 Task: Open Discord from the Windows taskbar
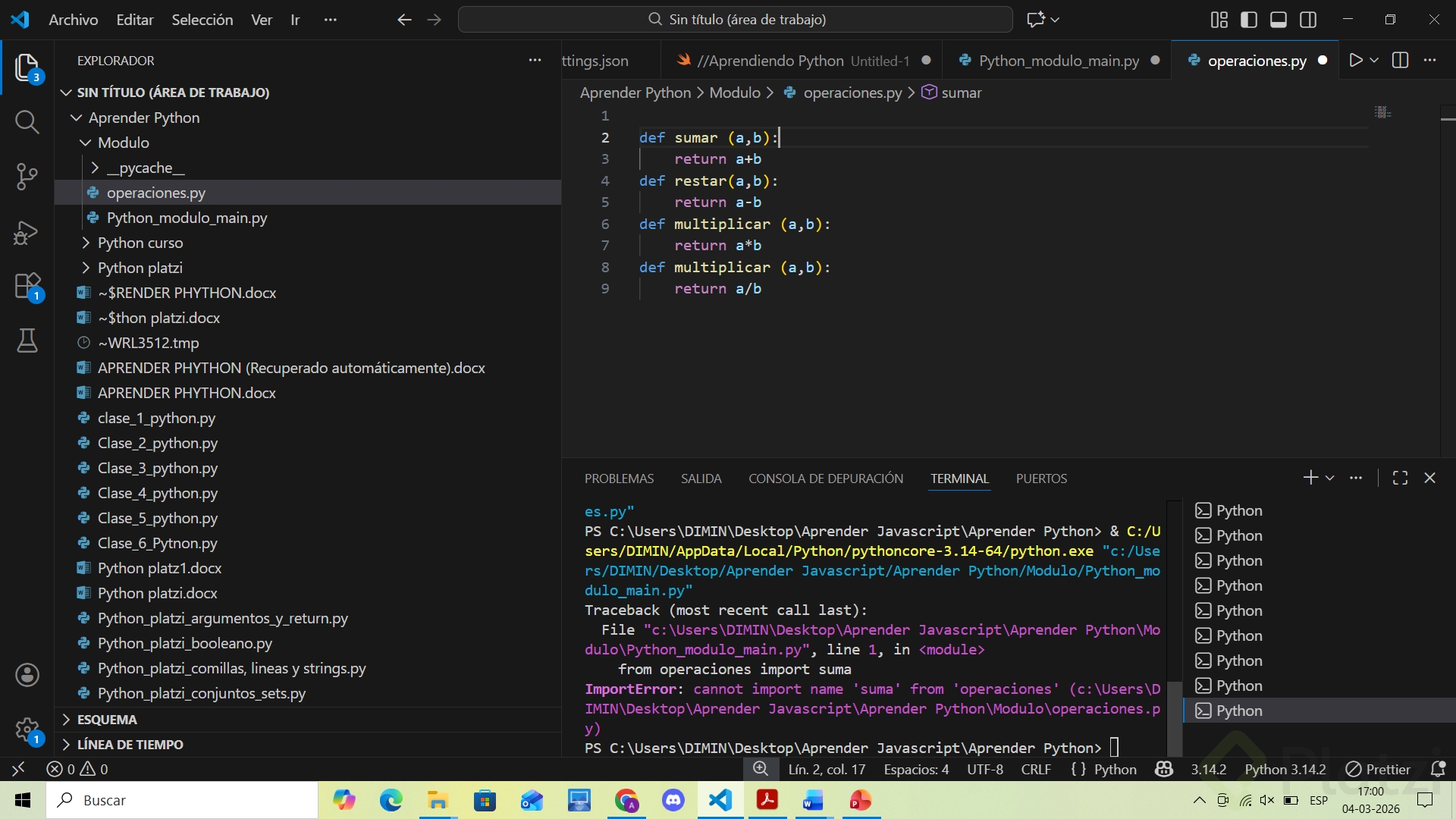pos(673,800)
